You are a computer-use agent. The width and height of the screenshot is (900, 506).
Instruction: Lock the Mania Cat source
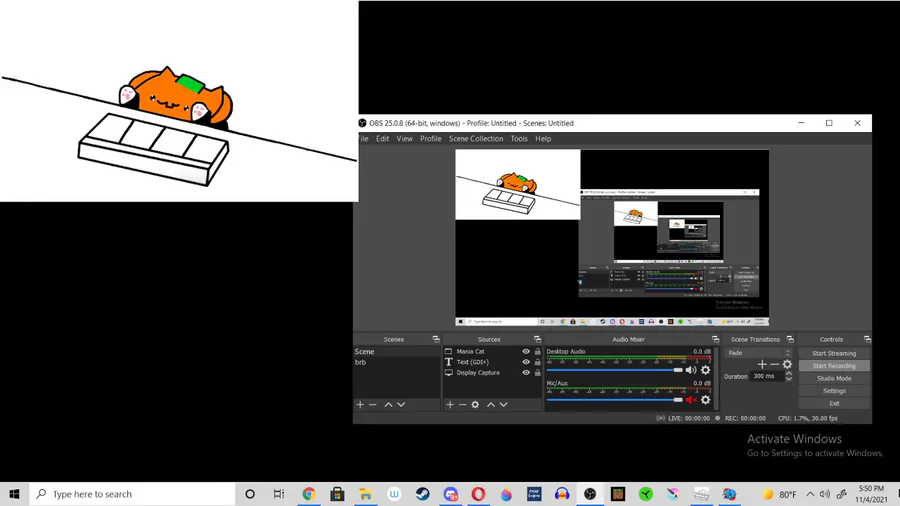538,352
